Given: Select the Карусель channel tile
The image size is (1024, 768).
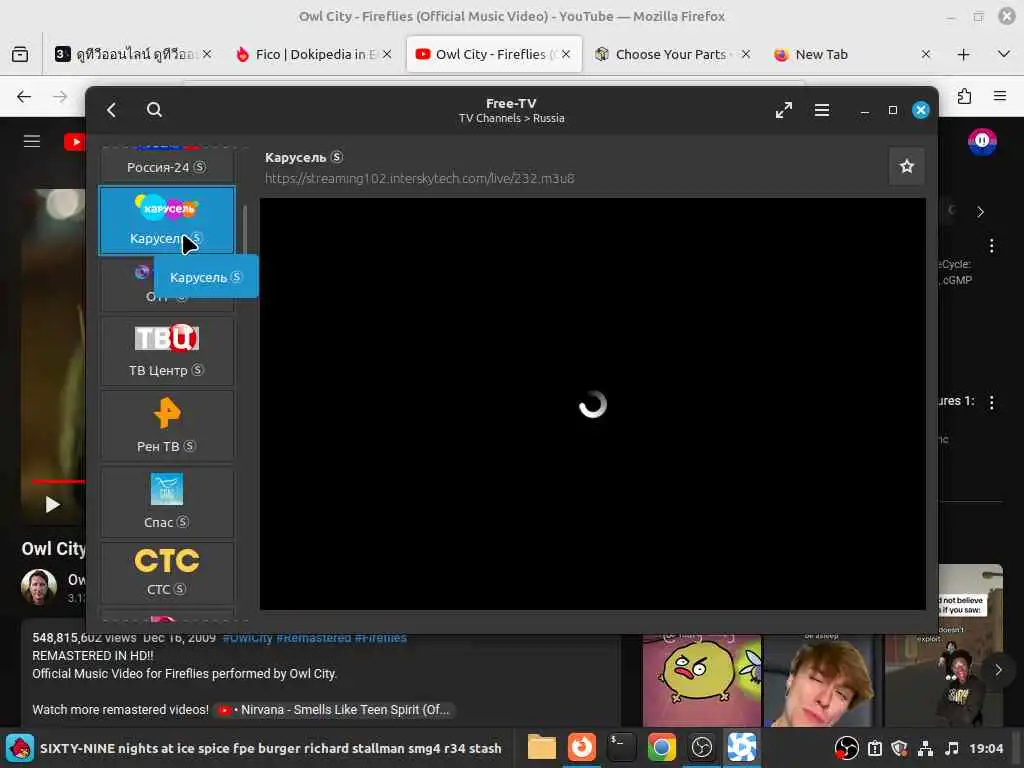Looking at the screenshot, I should (167, 220).
